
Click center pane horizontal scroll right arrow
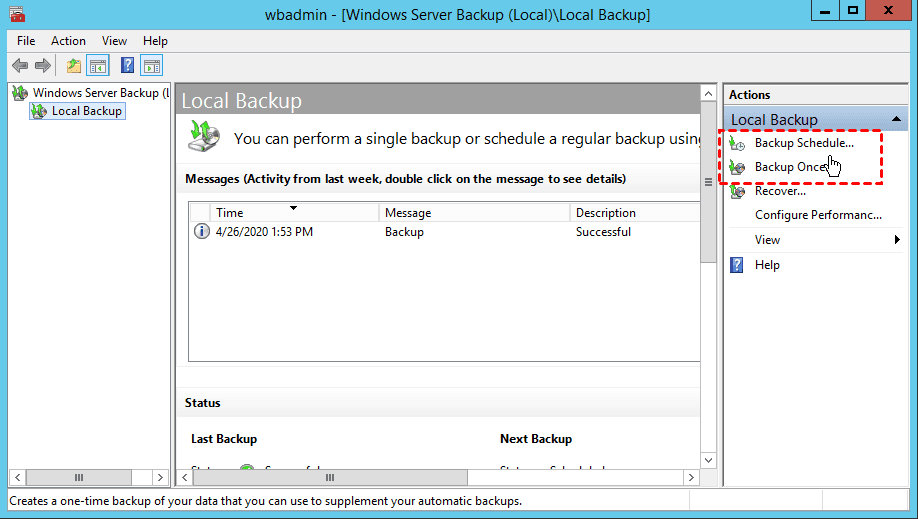(691, 477)
